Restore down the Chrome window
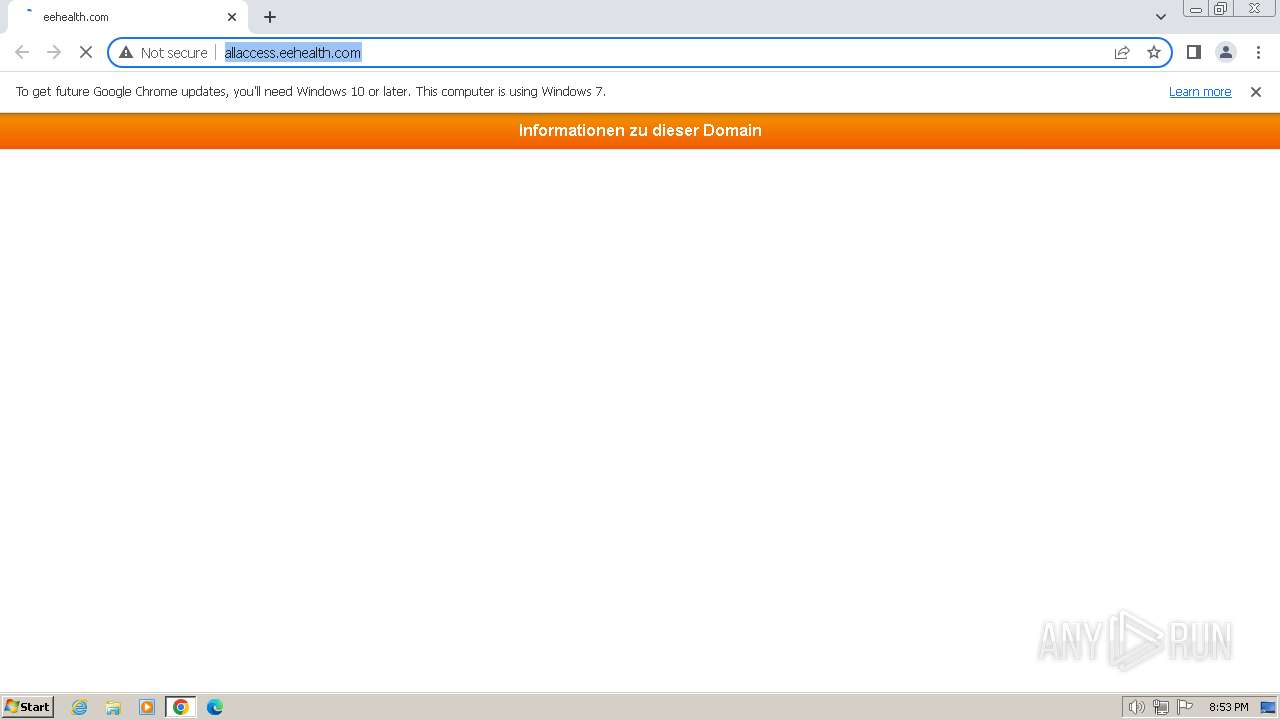1280x720 pixels. pos(1221,9)
